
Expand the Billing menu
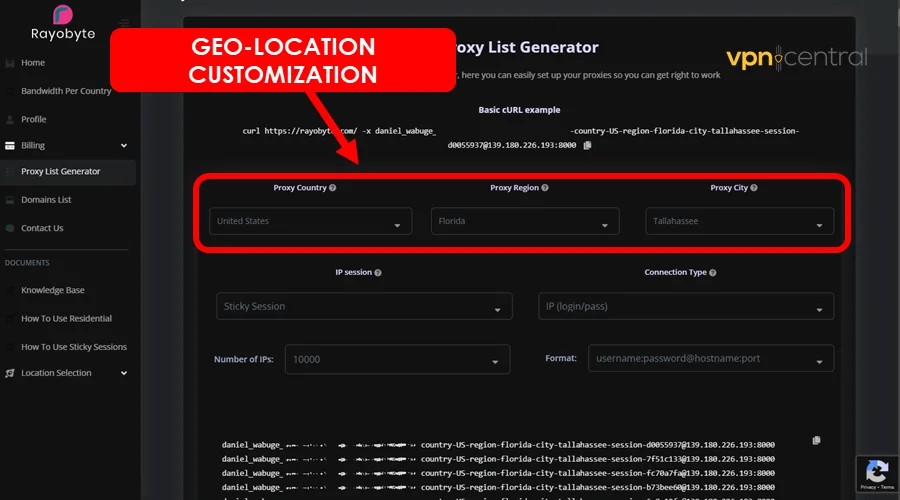coord(68,145)
